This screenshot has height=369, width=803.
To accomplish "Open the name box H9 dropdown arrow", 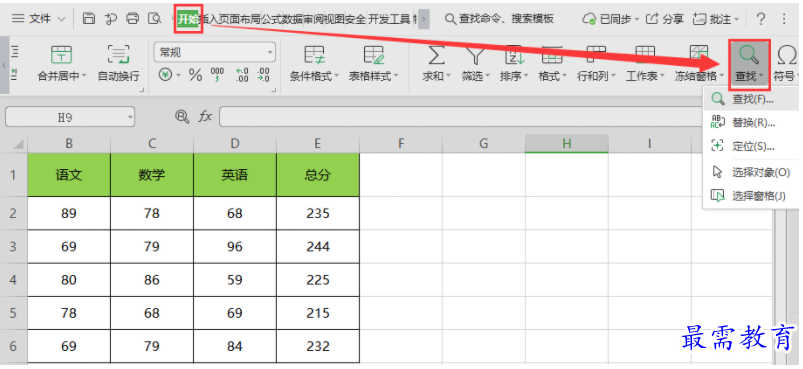I will [130, 117].
